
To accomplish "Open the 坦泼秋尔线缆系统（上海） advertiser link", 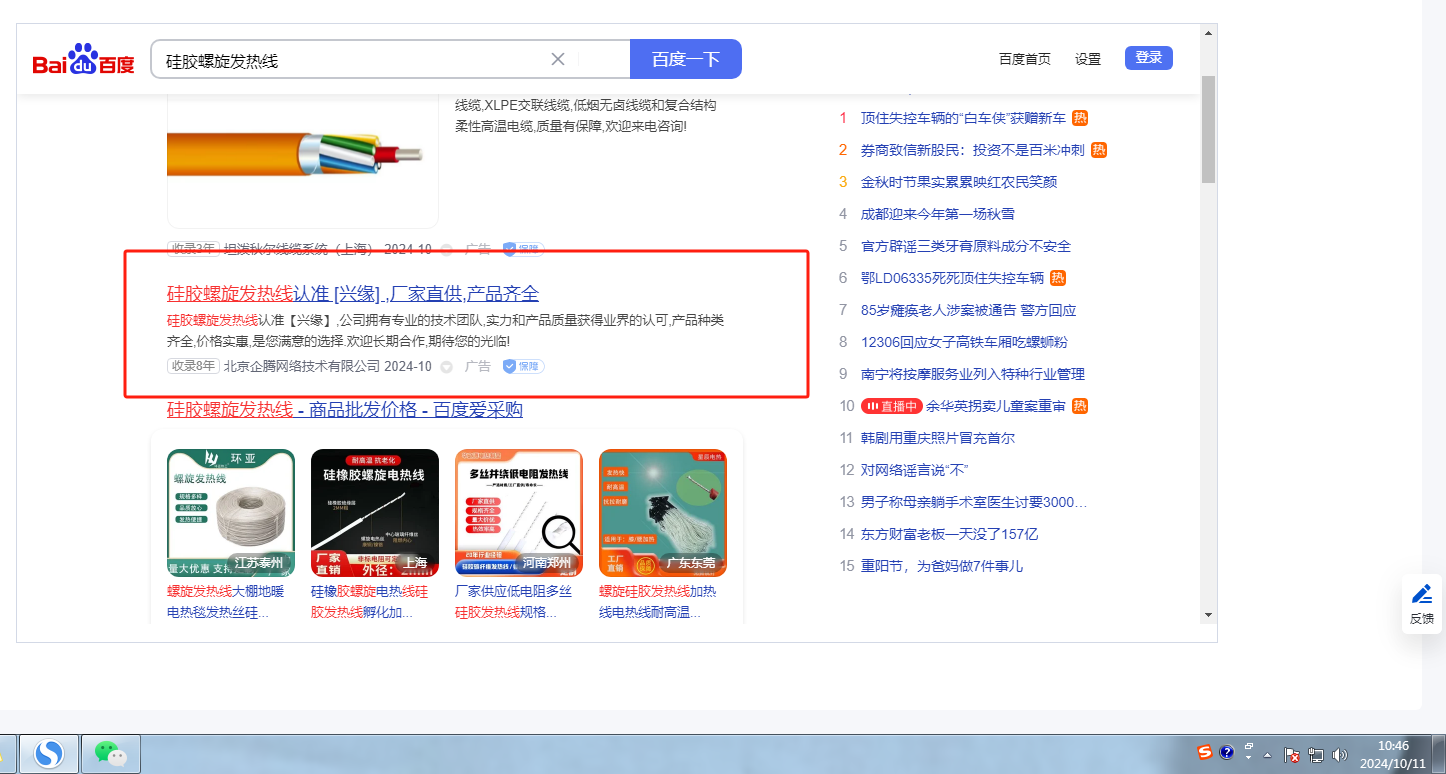I will [x=298, y=249].
